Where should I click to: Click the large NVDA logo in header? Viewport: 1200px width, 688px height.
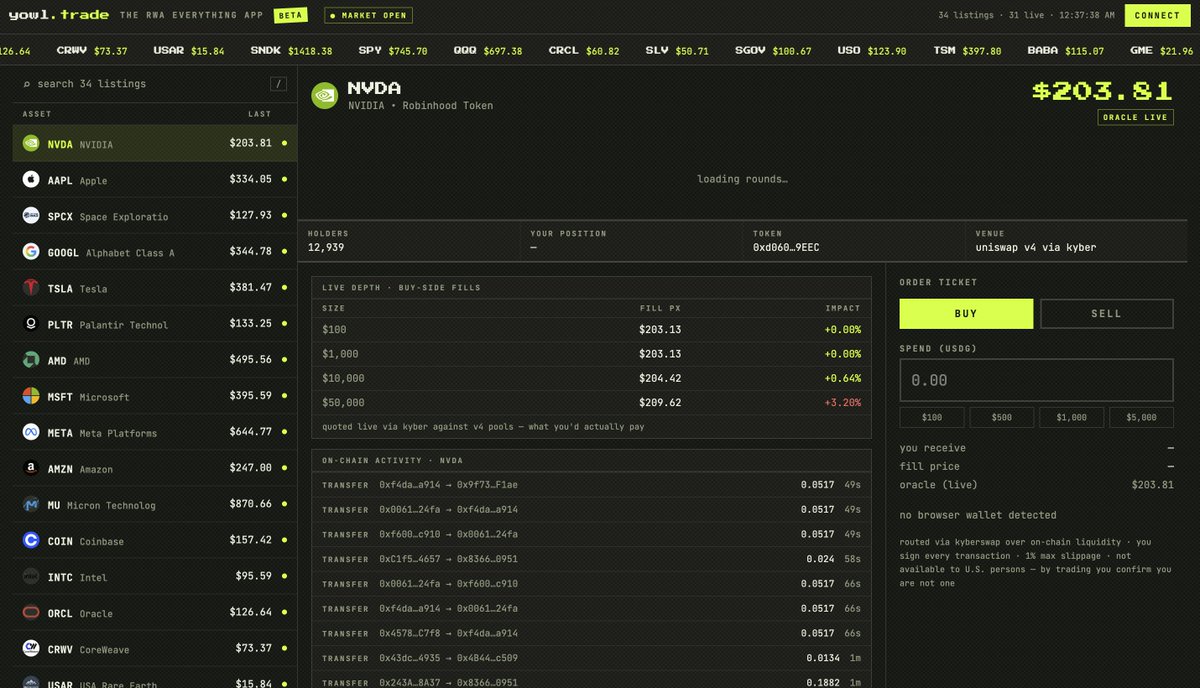(x=325, y=95)
